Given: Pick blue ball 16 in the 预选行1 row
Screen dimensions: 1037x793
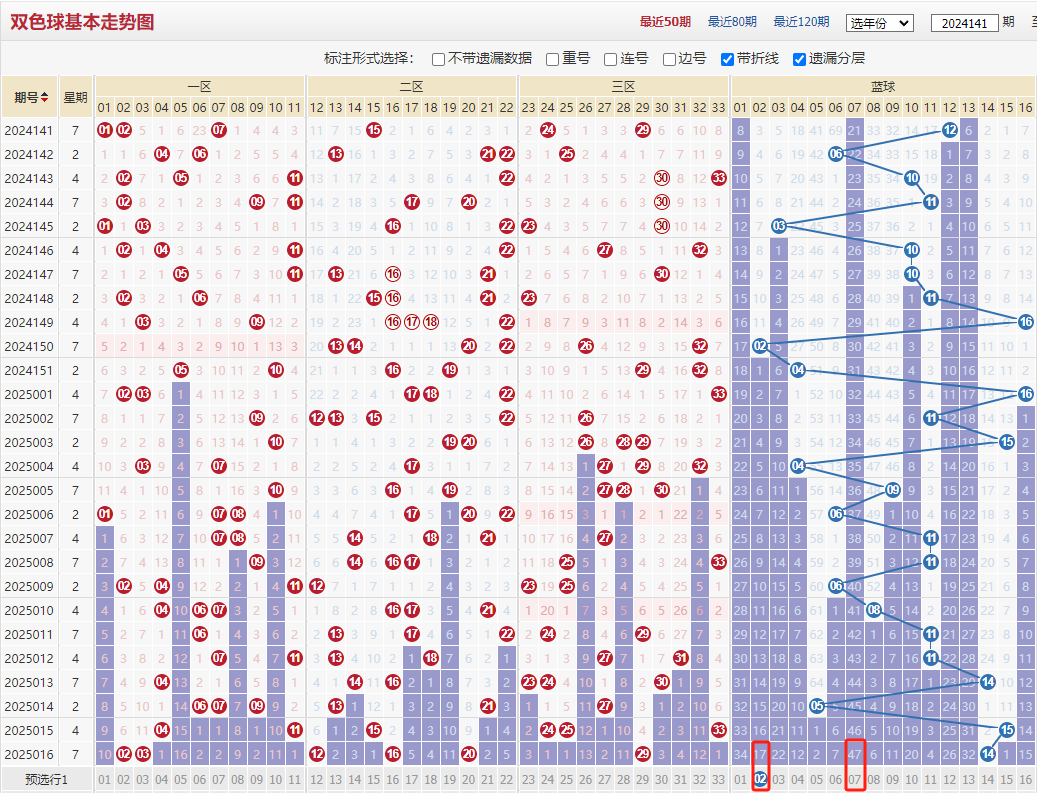Looking at the screenshot, I should pos(1025,779).
